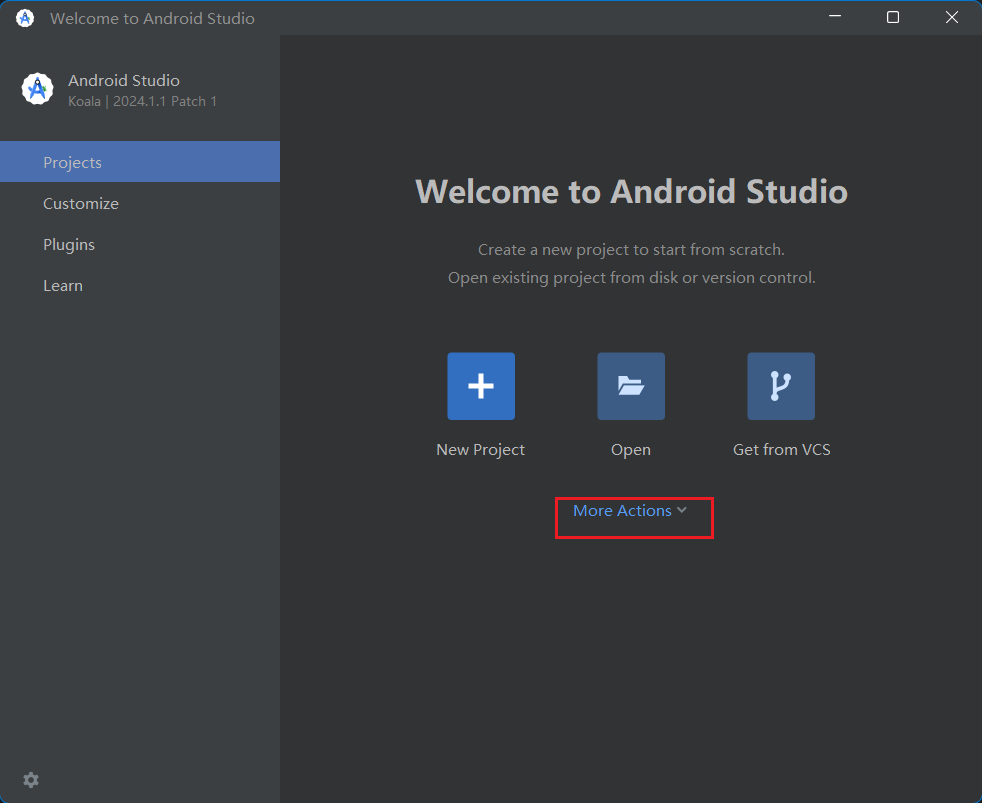
Task: Go to the Learn tab
Action: pos(140,286)
